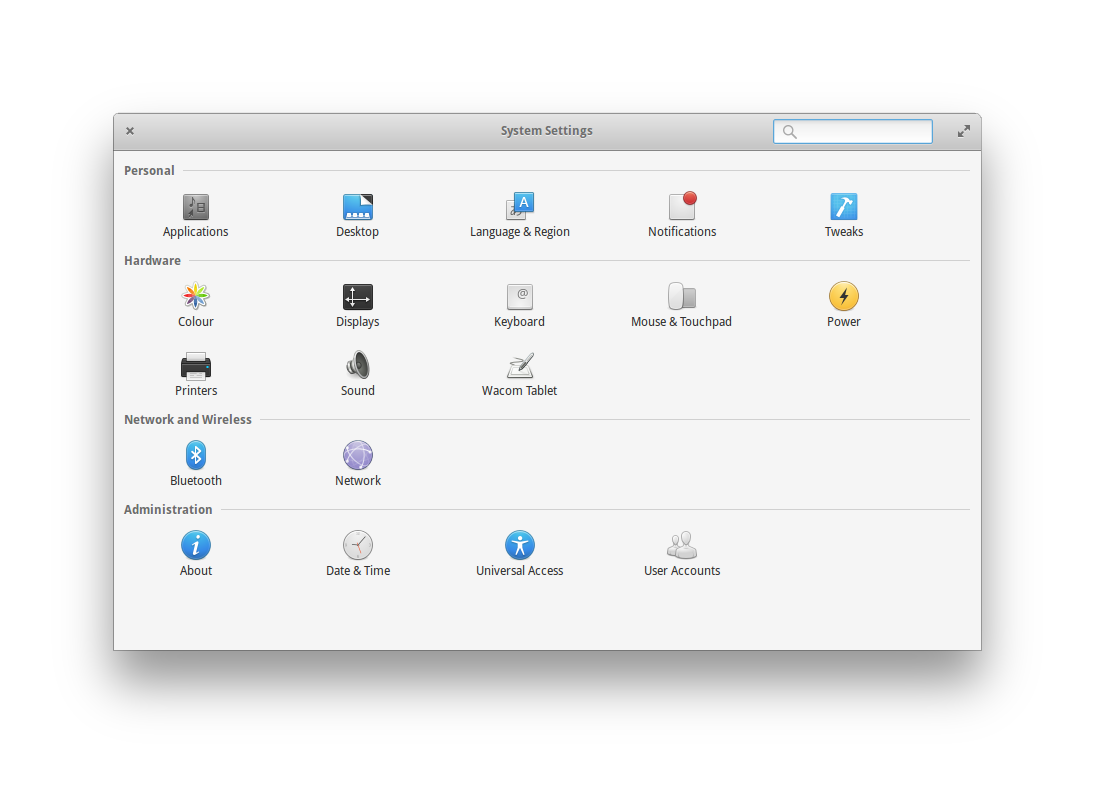Open the Mouse & Touchpad icon
This screenshot has height=795, width=1094.
pyautogui.click(x=682, y=296)
